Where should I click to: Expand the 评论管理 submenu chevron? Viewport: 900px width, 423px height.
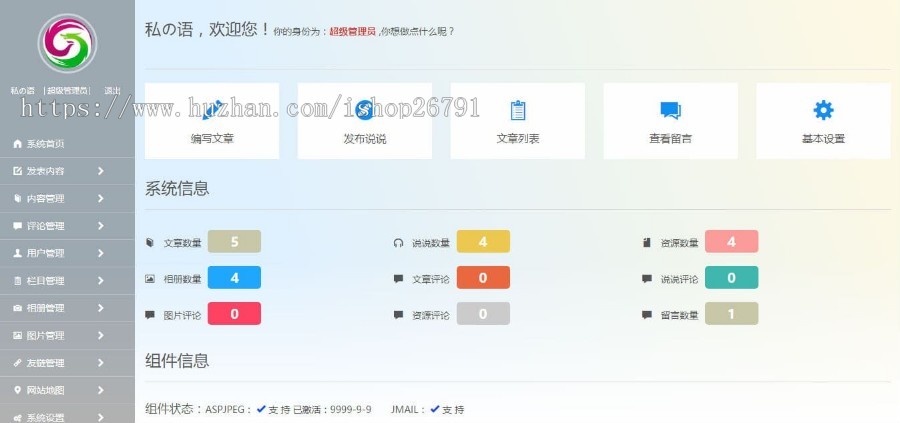[x=100, y=226]
